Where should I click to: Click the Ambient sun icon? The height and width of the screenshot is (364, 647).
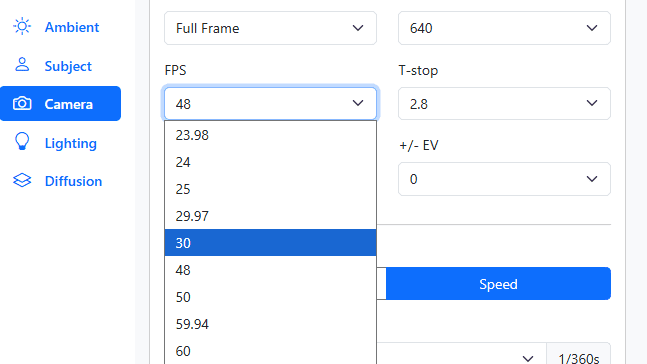click(22, 27)
